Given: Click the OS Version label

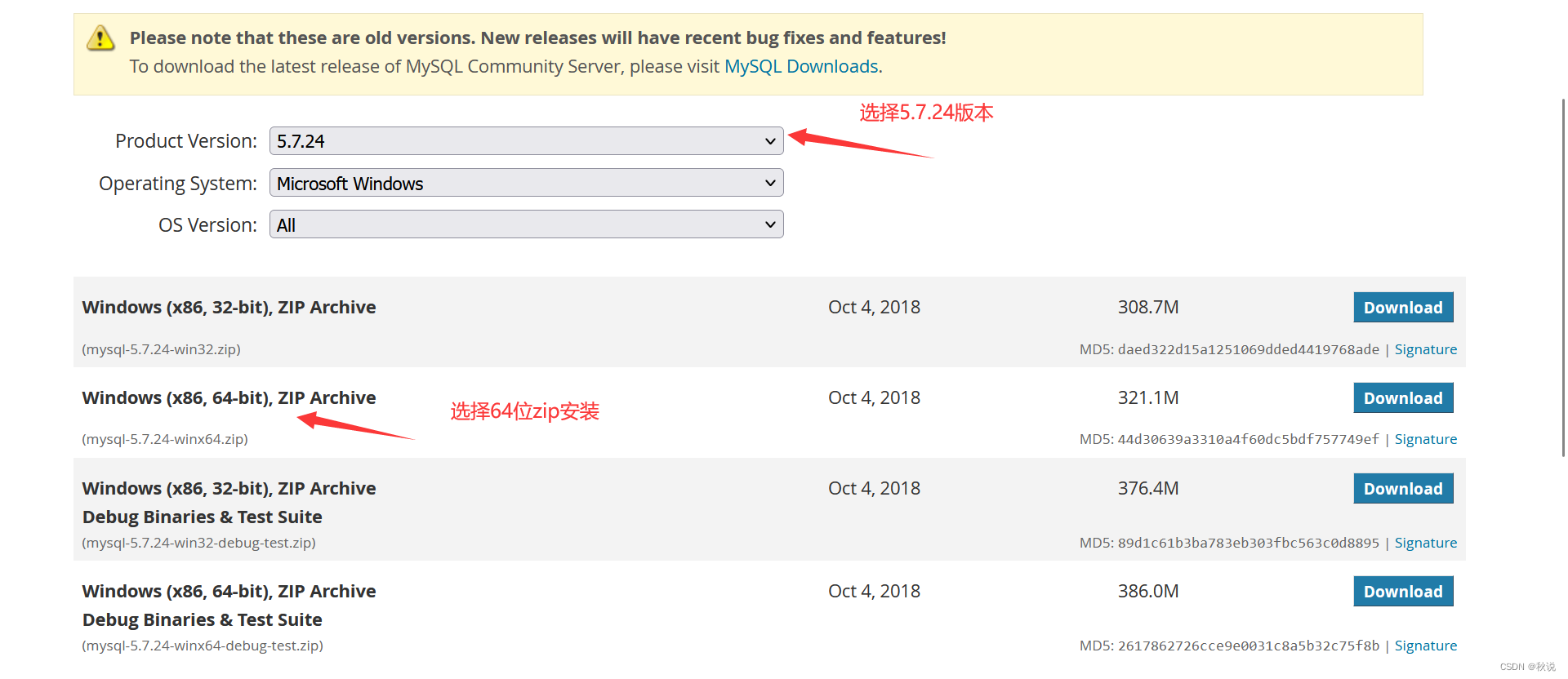Looking at the screenshot, I should pyautogui.click(x=208, y=225).
